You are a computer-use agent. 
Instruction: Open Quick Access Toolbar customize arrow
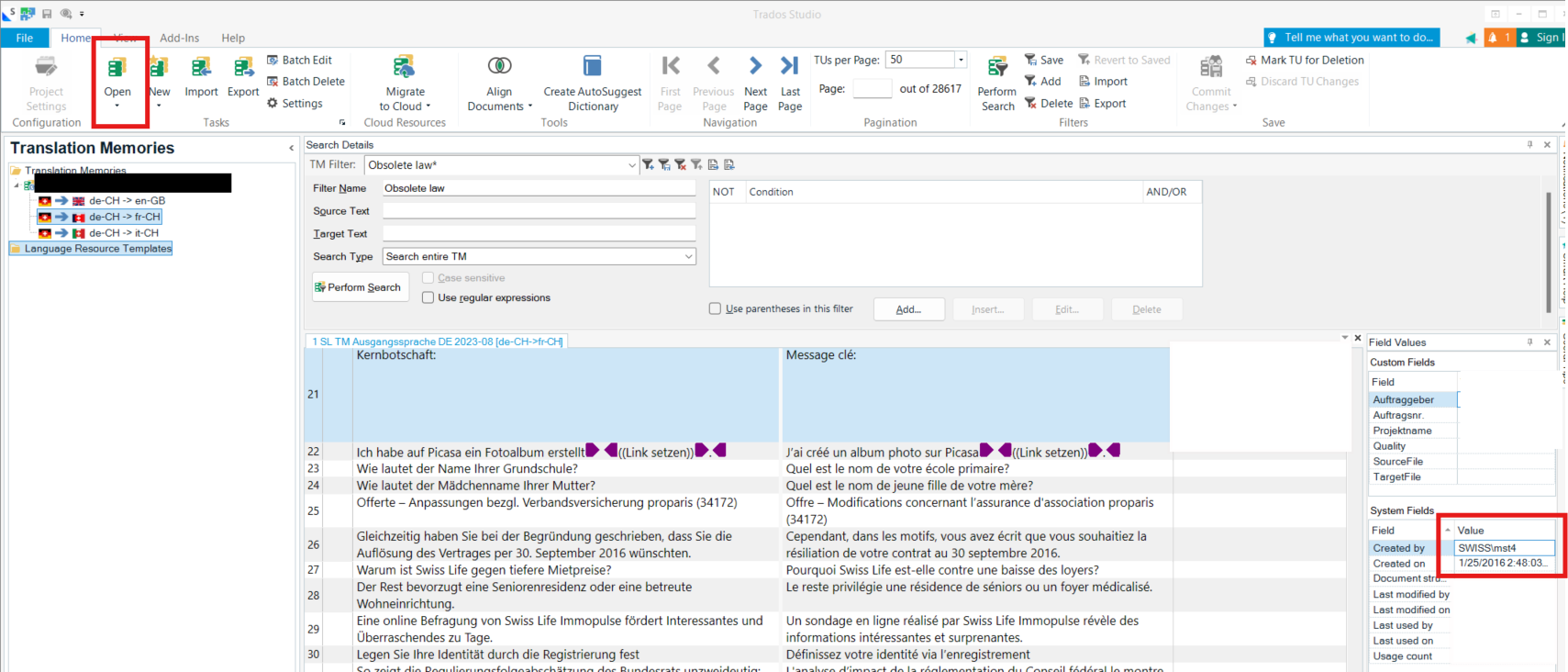[x=82, y=14]
